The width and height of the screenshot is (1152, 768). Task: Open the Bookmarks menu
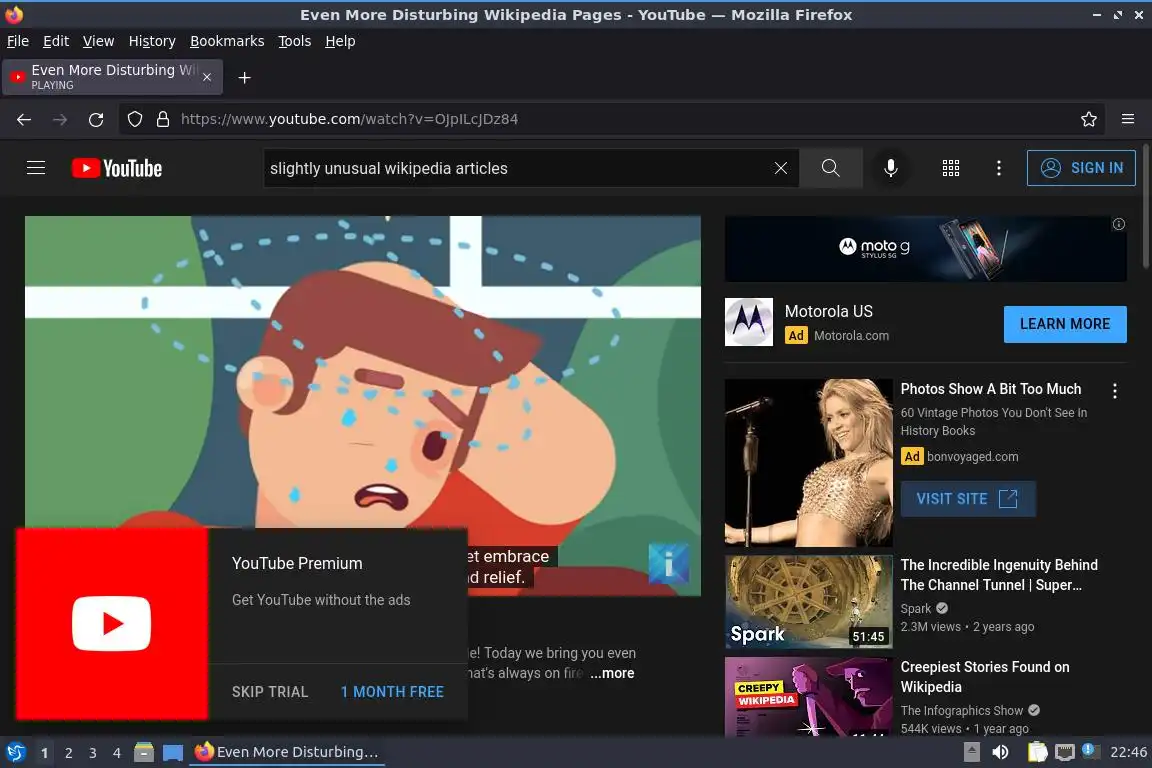click(x=227, y=41)
